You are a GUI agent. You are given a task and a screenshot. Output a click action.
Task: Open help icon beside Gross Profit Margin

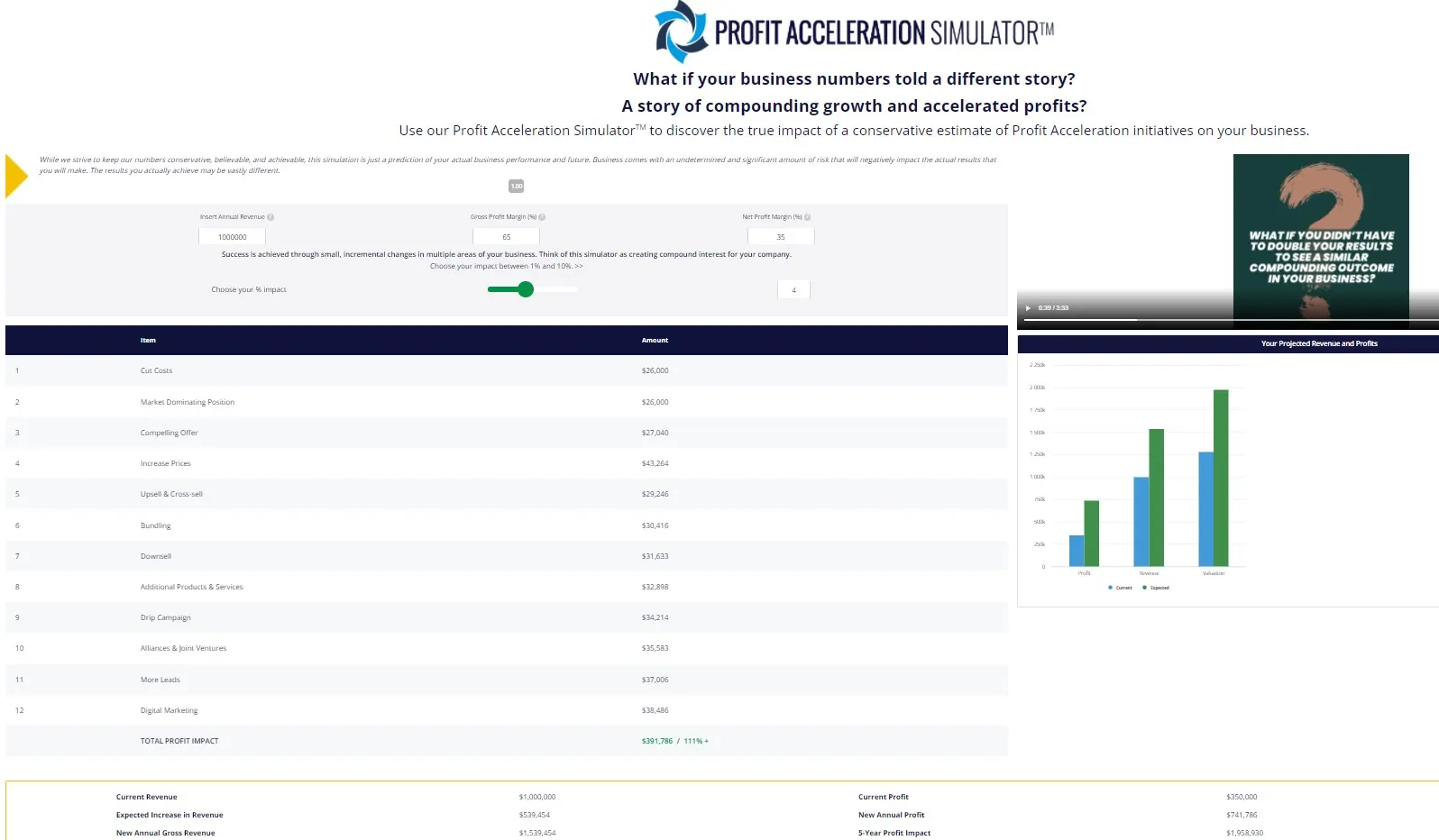(542, 217)
